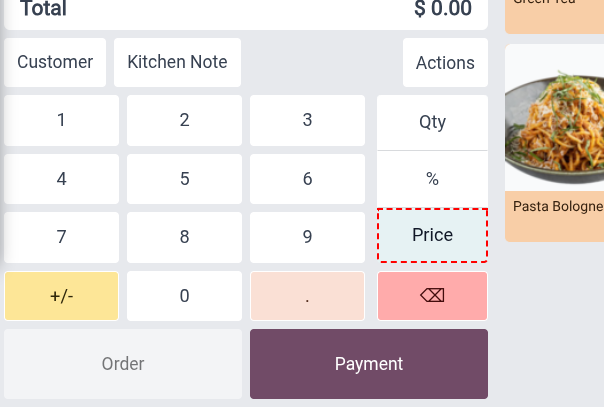Click the backspace delete icon key
Screen dimensions: 604x407
click(432, 296)
